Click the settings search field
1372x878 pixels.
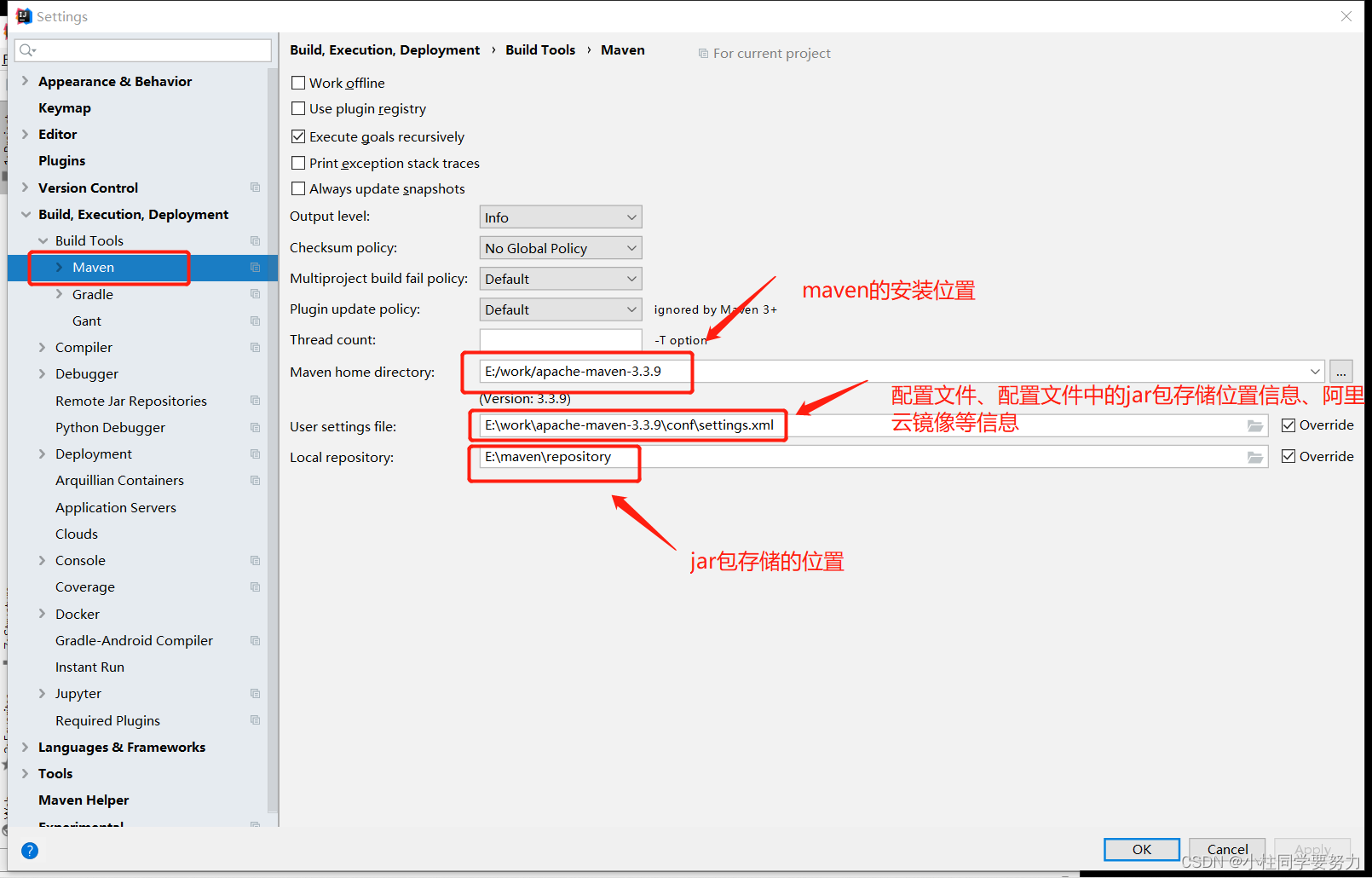143,50
